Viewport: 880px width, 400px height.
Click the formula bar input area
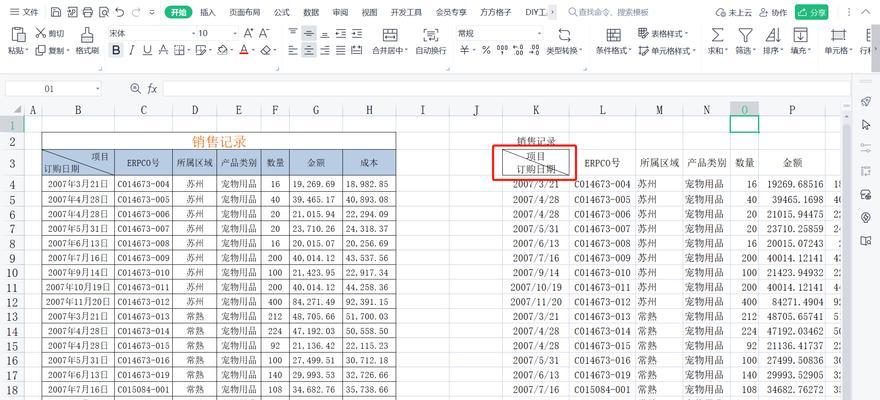click(x=507, y=89)
